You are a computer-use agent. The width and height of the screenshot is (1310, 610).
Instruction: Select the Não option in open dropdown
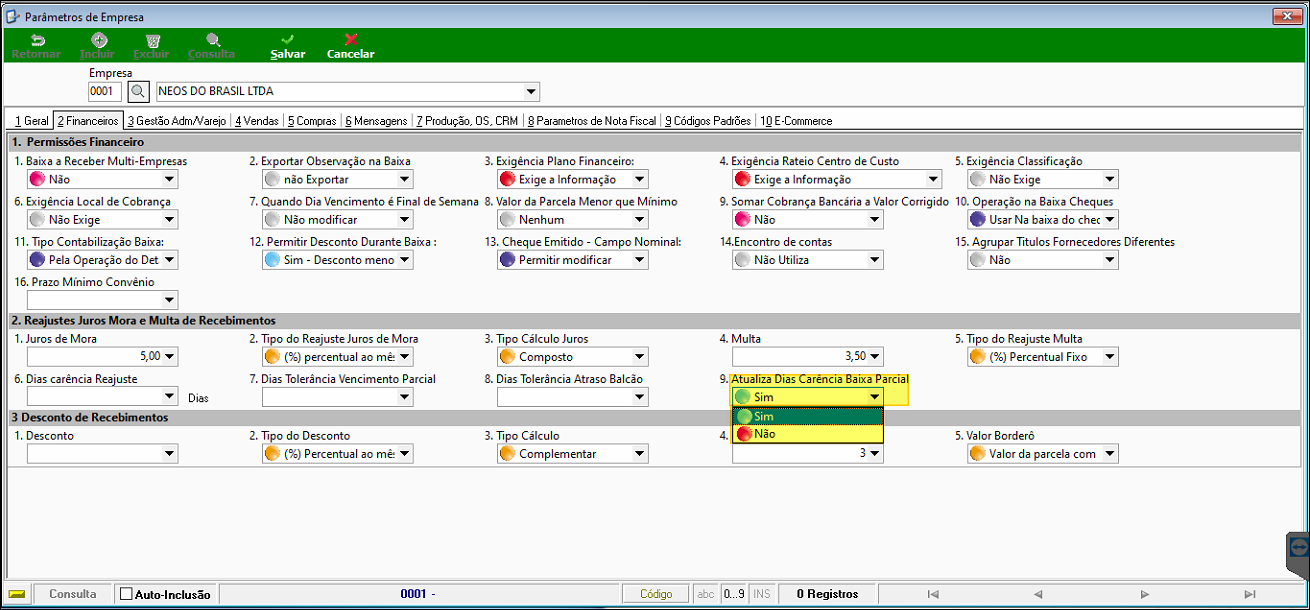808,434
